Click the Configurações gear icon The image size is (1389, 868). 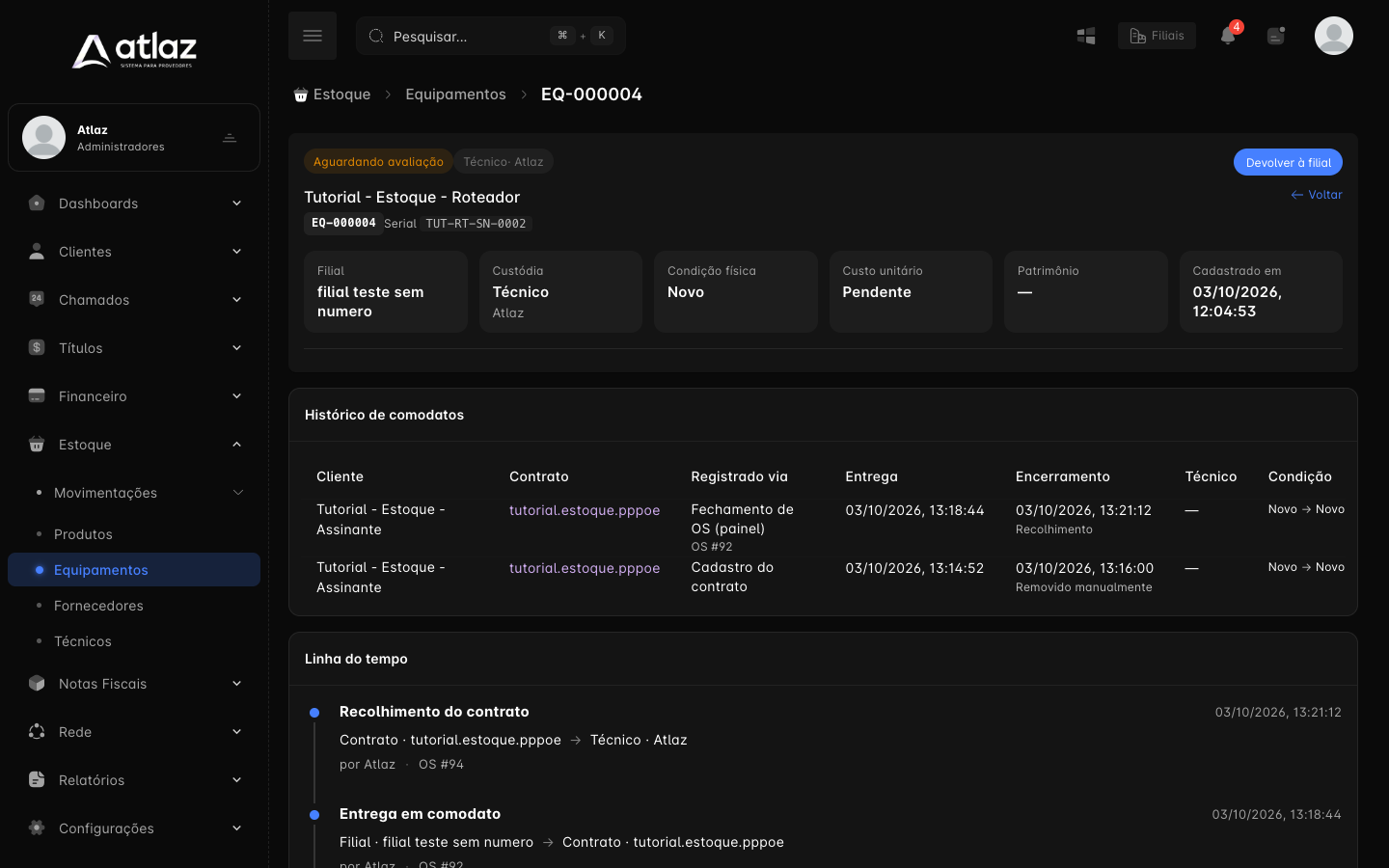coord(37,827)
